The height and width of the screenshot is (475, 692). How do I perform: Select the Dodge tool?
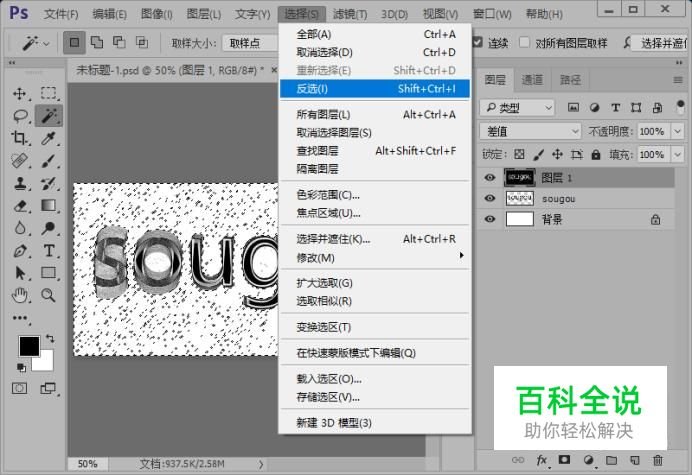click(48, 228)
